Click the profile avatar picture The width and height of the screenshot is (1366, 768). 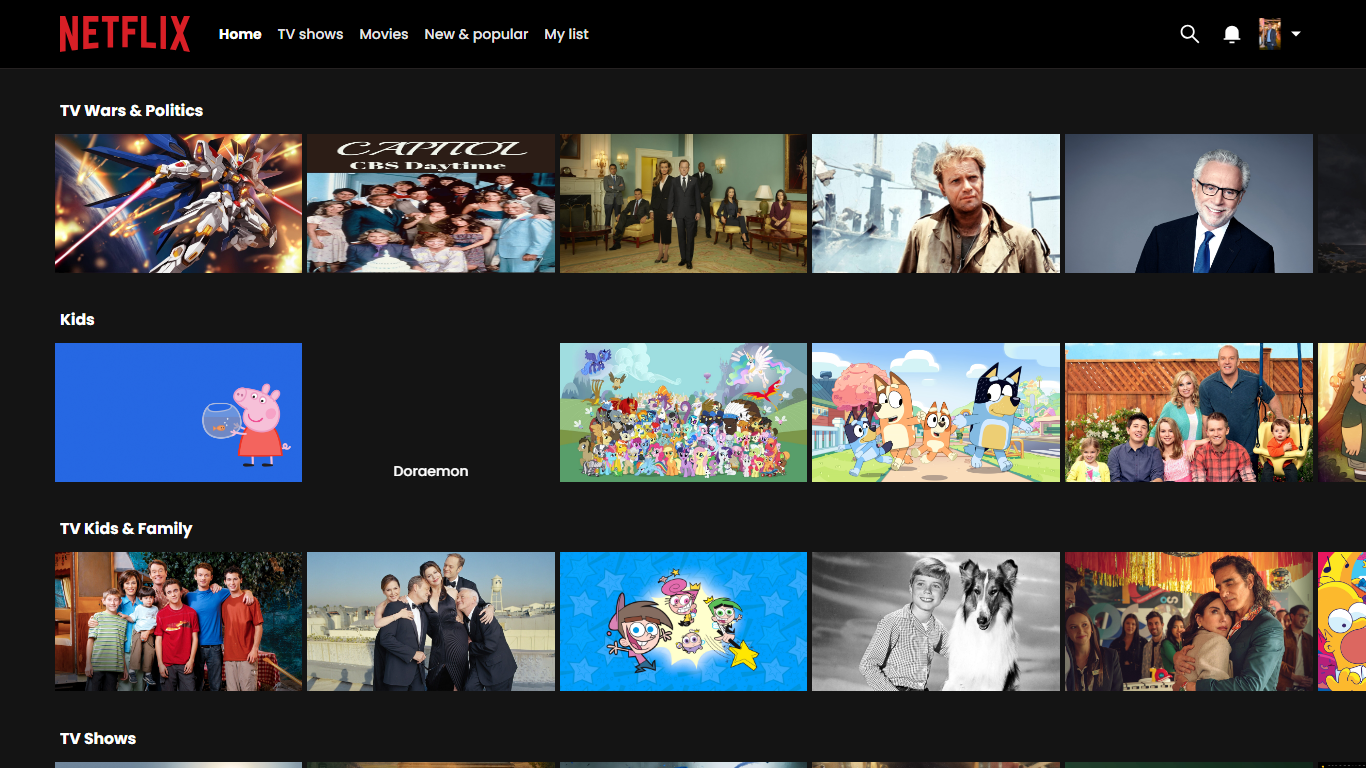1270,34
